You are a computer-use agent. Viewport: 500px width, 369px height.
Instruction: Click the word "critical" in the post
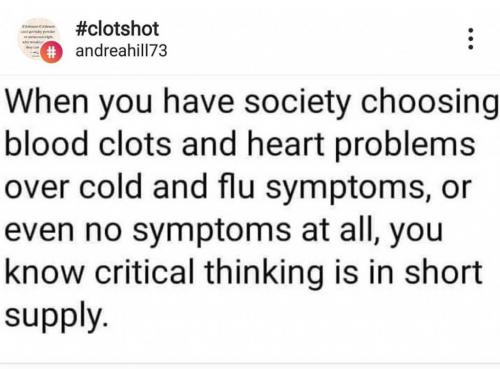144,272
